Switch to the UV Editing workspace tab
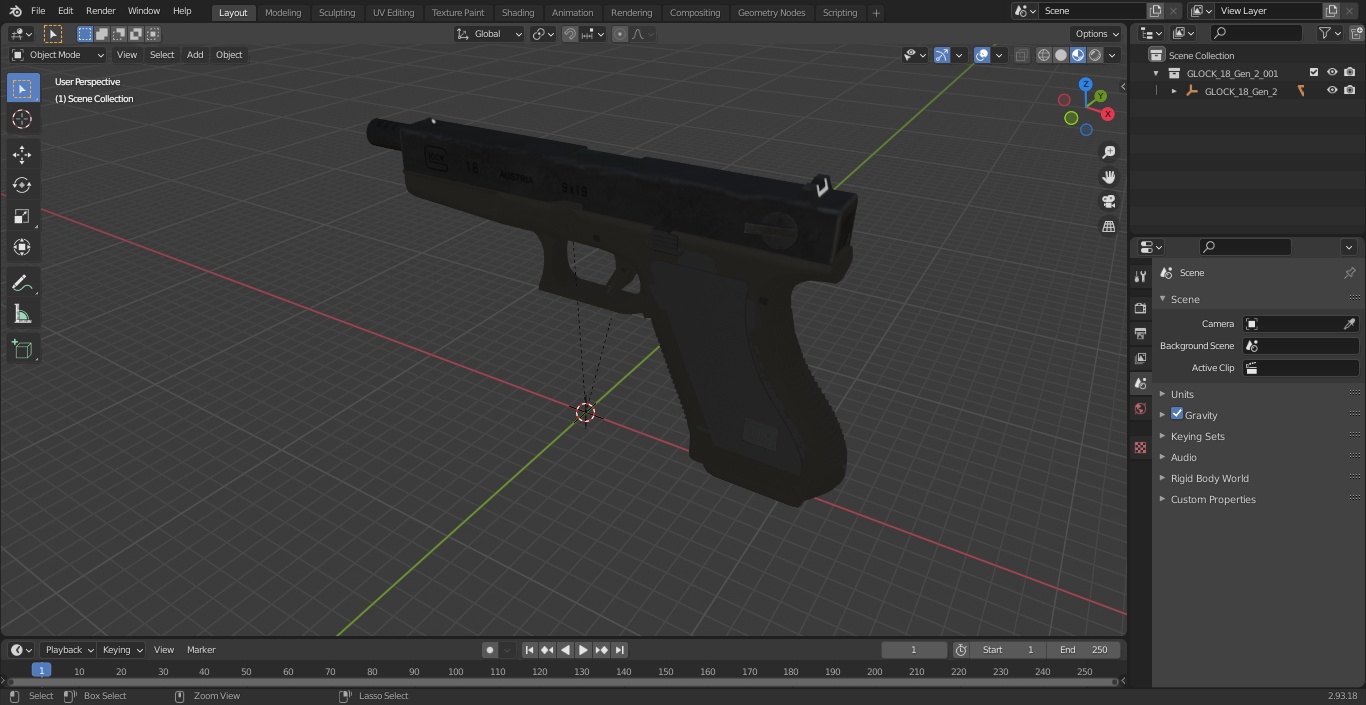This screenshot has height=705, width=1366. point(393,13)
